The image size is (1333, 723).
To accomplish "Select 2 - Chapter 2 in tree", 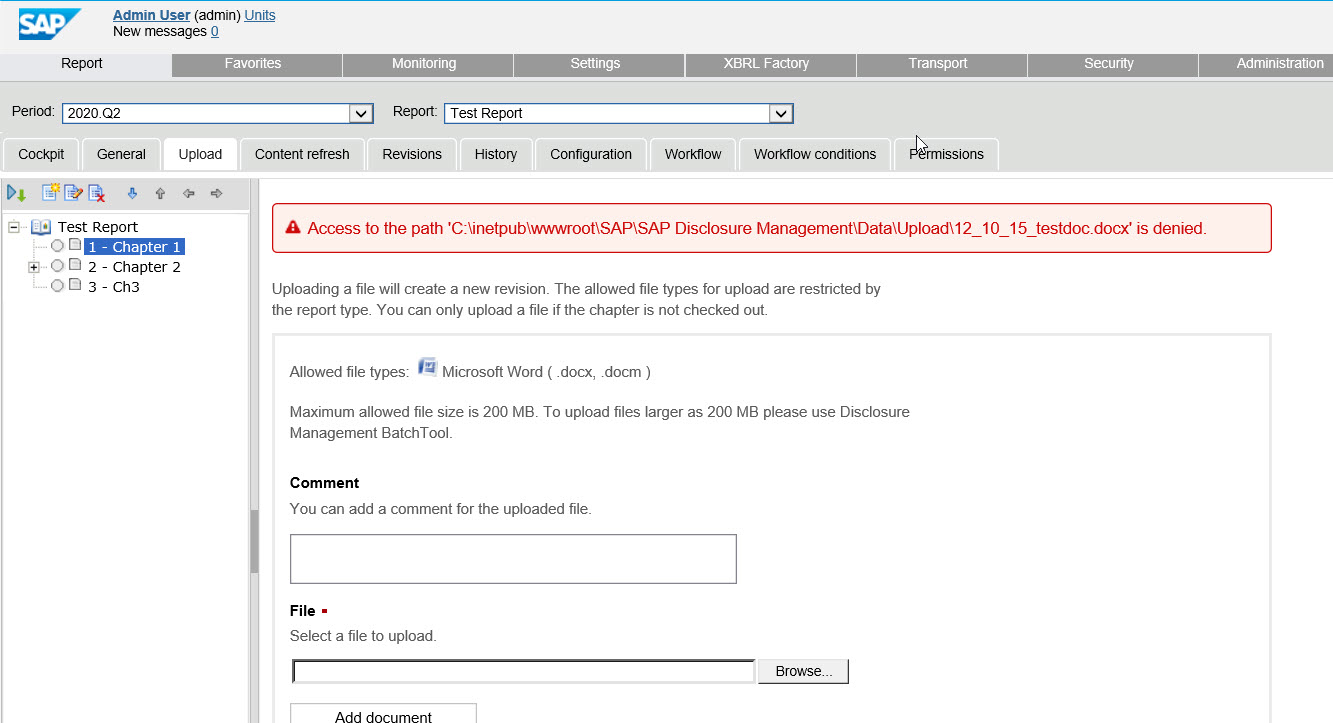I will 134,267.
